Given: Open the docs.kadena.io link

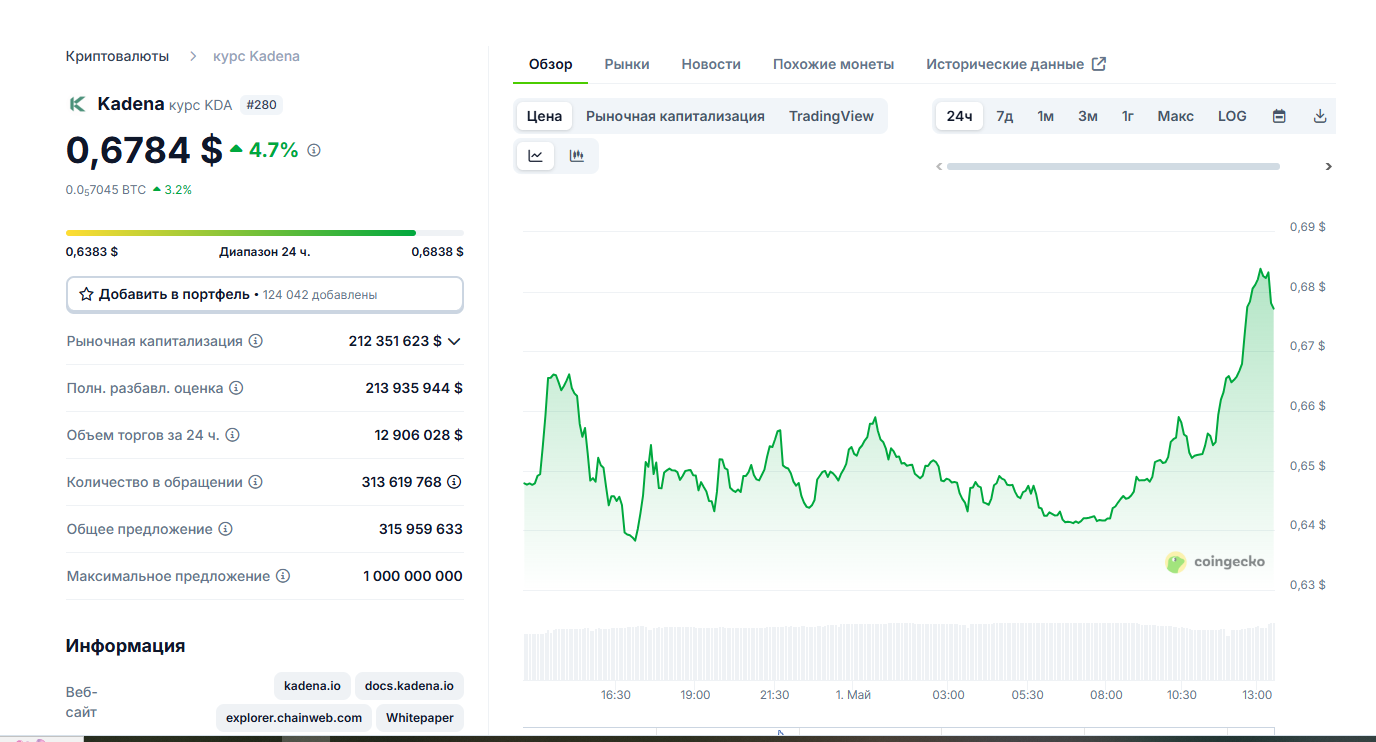Looking at the screenshot, I should pos(409,686).
